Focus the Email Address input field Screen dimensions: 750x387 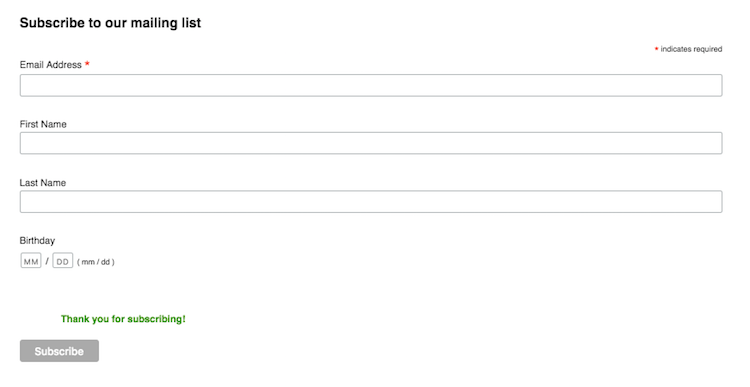(x=371, y=85)
